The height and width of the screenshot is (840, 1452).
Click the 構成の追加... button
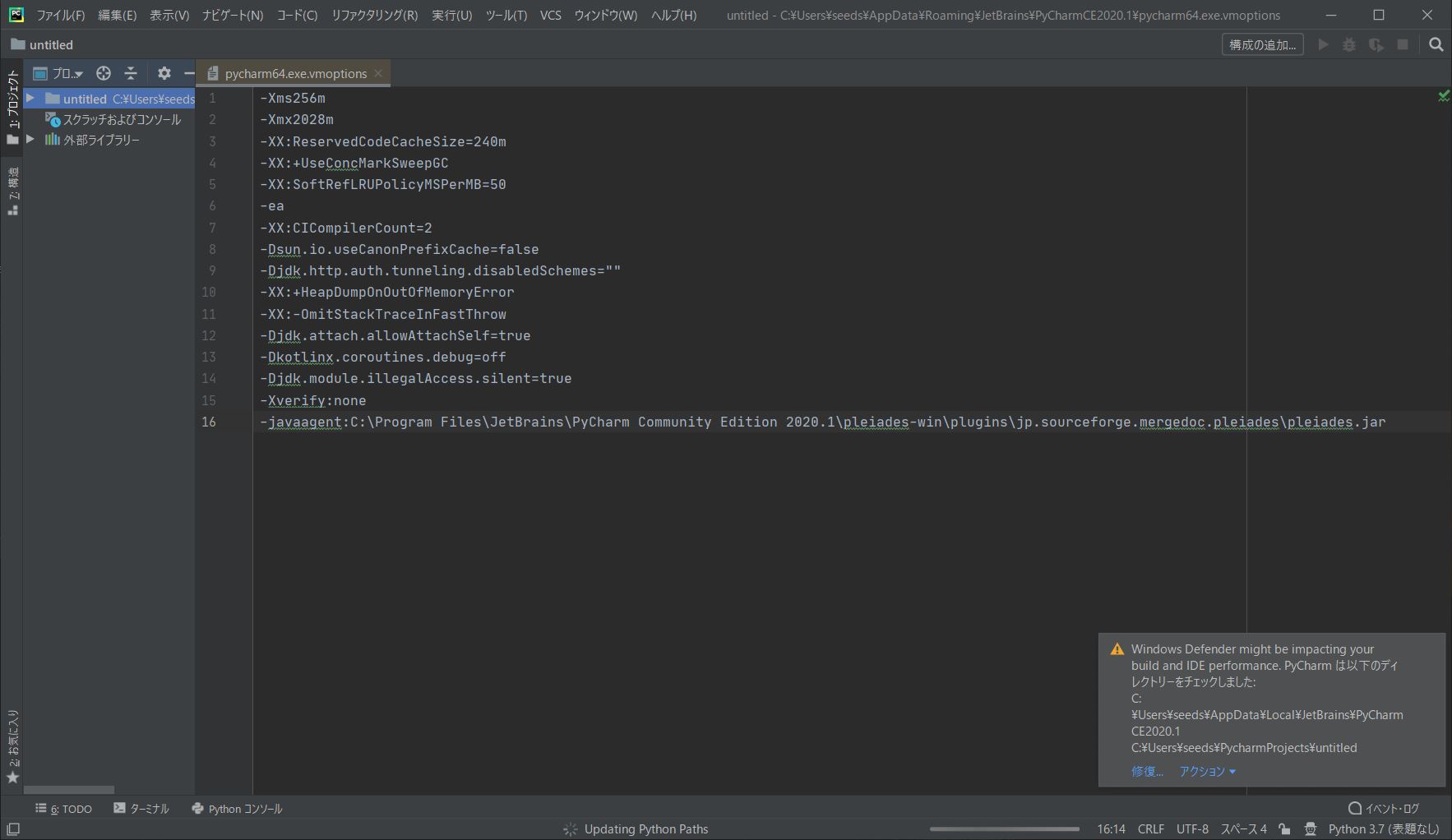[1262, 44]
